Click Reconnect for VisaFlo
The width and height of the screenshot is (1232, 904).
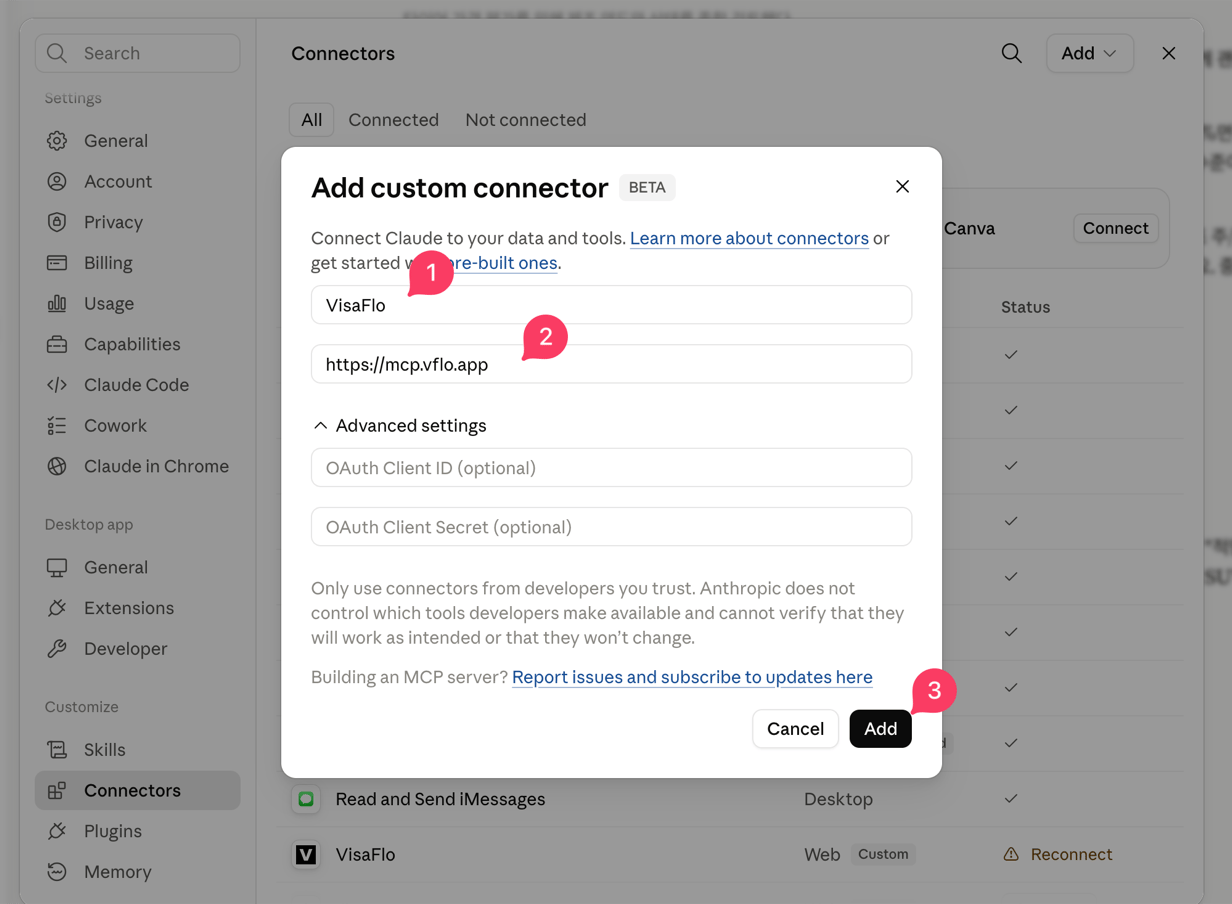[x=1071, y=855]
